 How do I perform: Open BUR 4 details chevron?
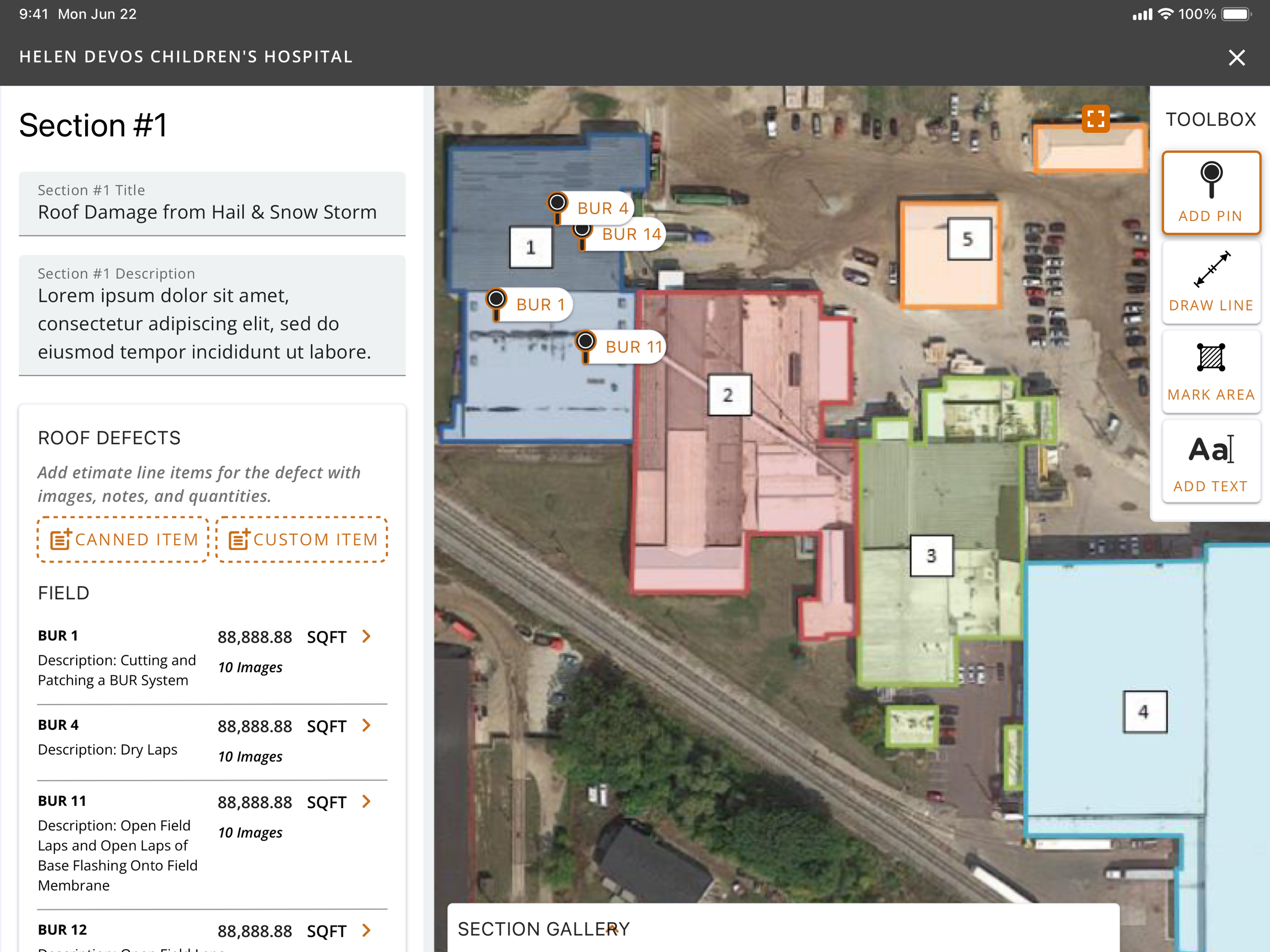click(x=366, y=725)
